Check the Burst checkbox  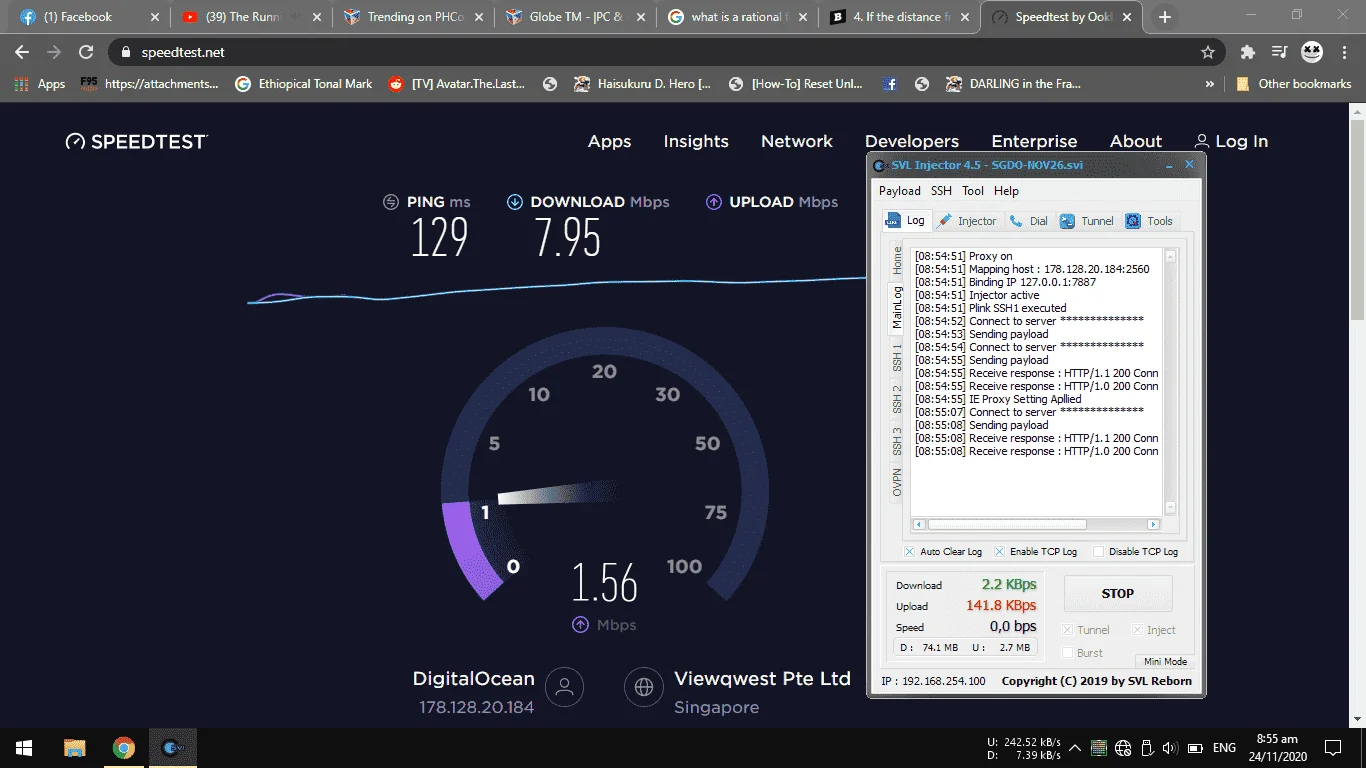1068,653
